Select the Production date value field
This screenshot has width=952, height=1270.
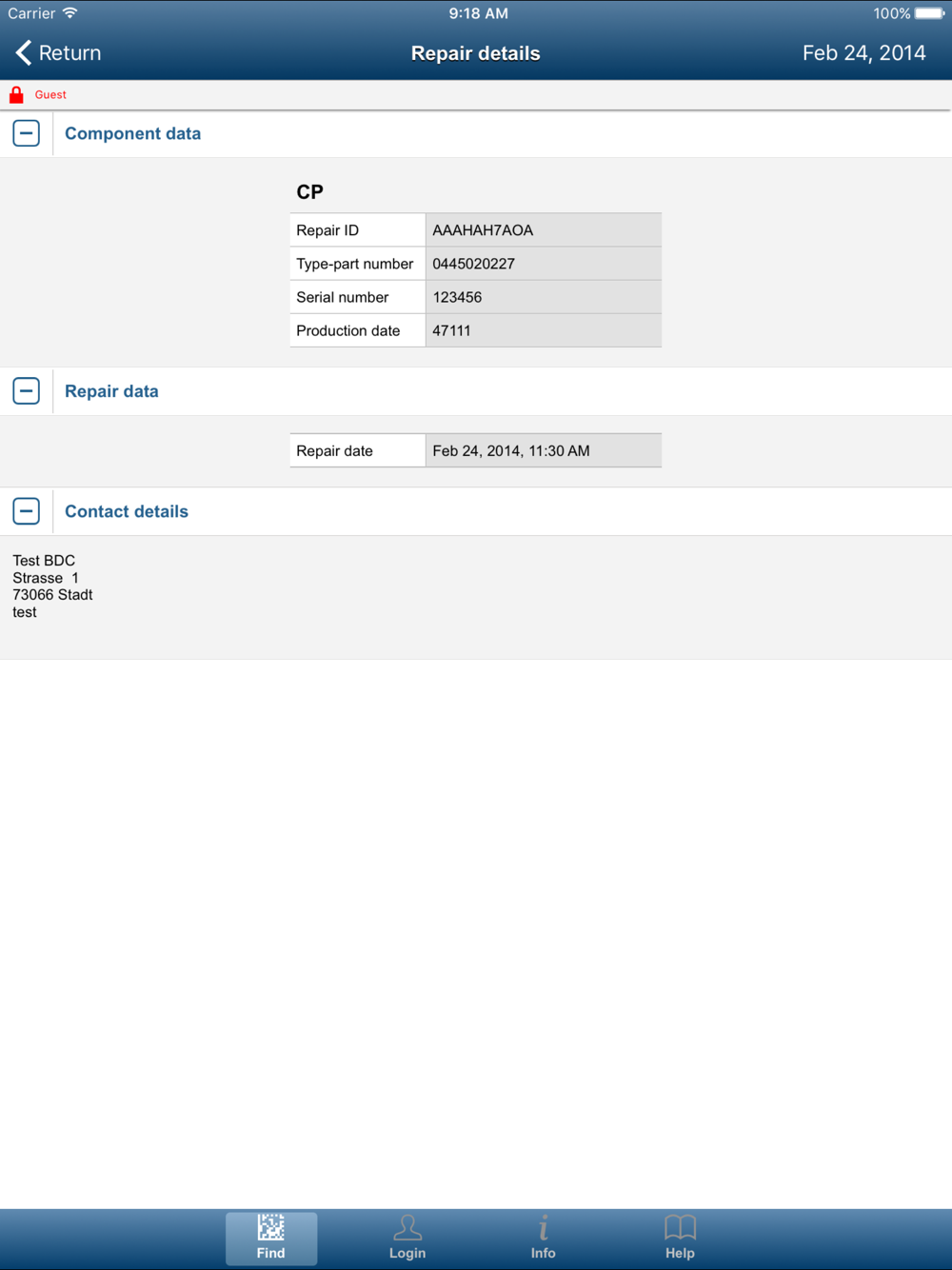coord(544,330)
